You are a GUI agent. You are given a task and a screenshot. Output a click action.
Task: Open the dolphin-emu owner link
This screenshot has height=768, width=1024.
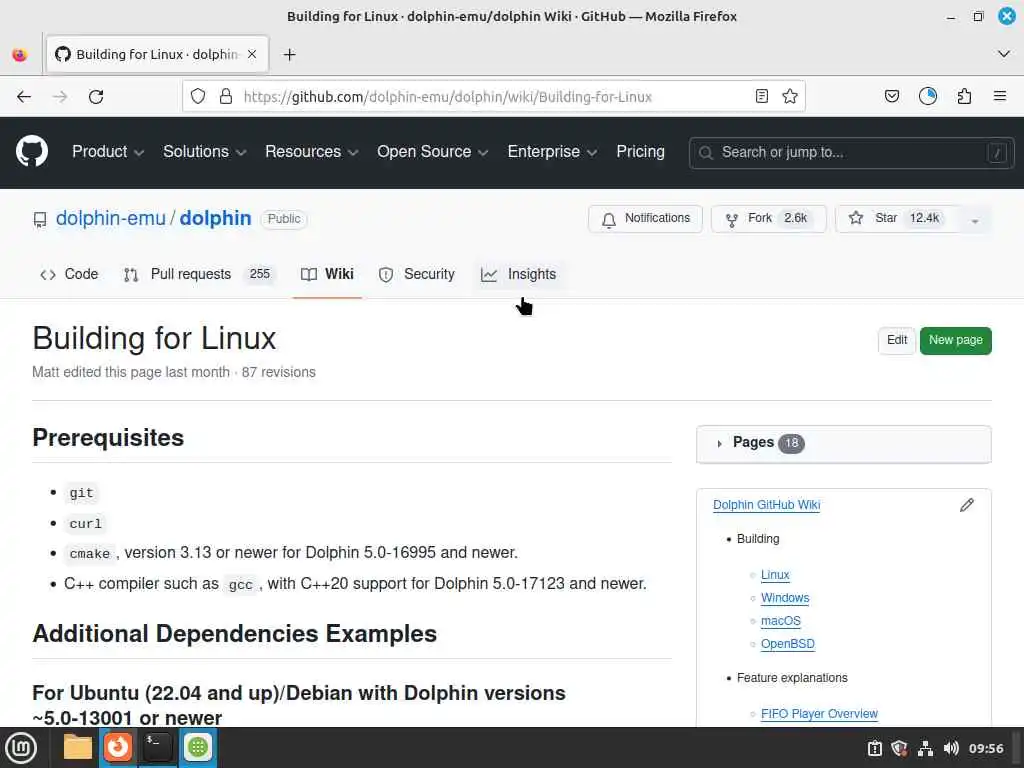(110, 218)
